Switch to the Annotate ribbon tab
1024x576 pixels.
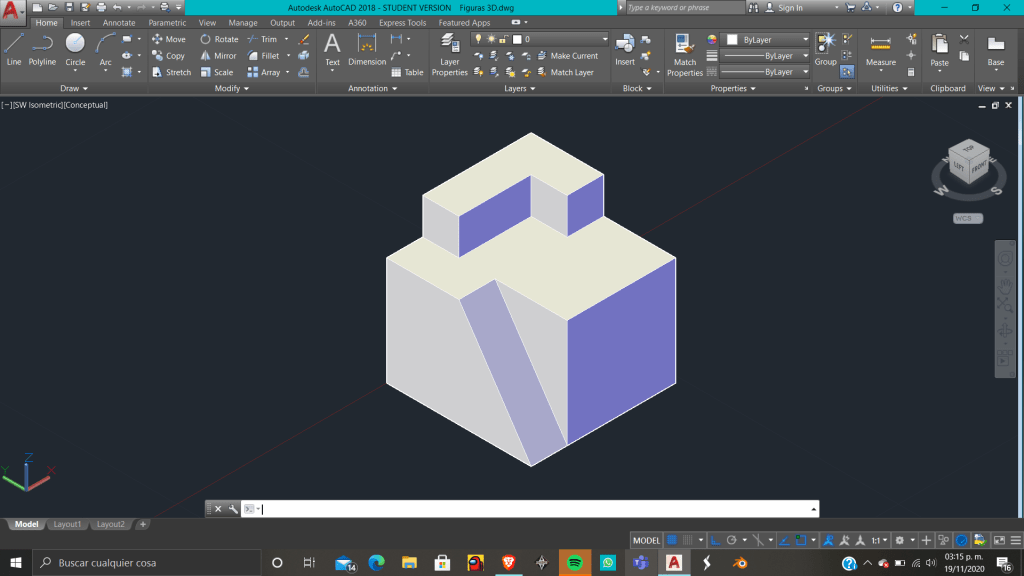[119, 23]
